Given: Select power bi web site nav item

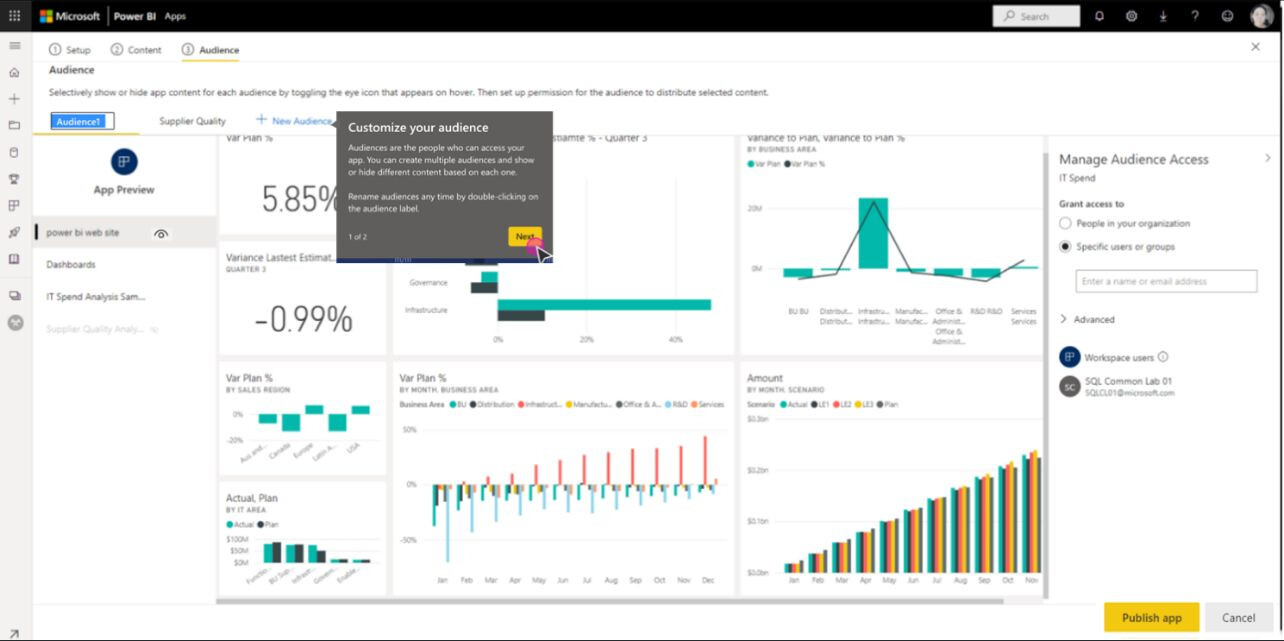Looking at the screenshot, I should pyautogui.click(x=124, y=233).
